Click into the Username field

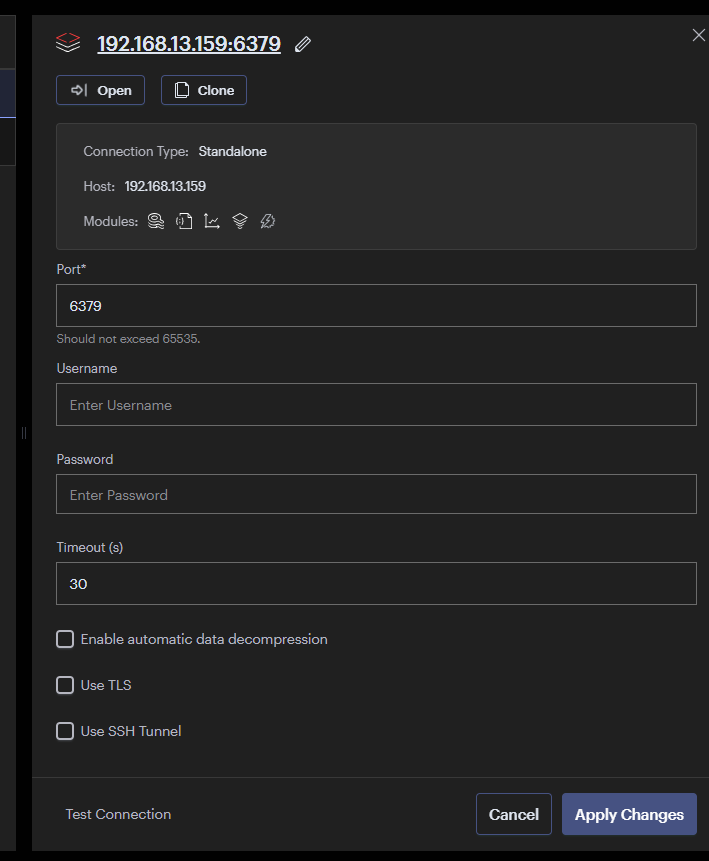(x=376, y=405)
